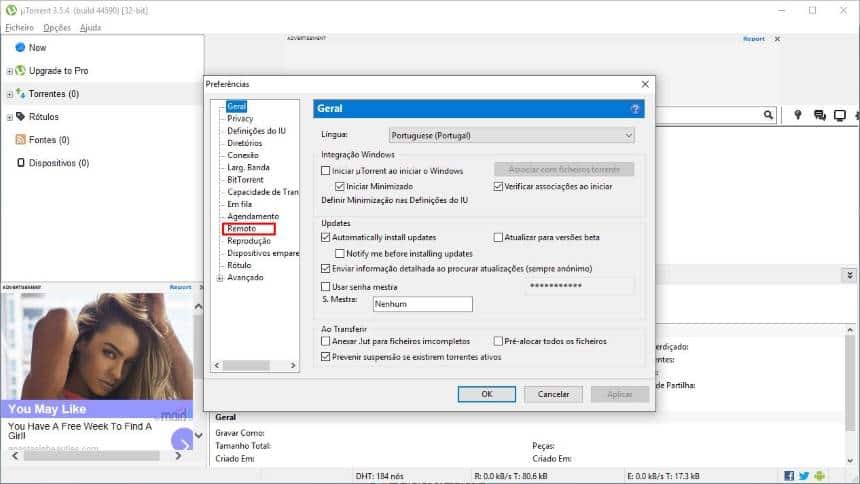Click the Facebook icon in status bar
This screenshot has width=860, height=484.
(x=789, y=476)
